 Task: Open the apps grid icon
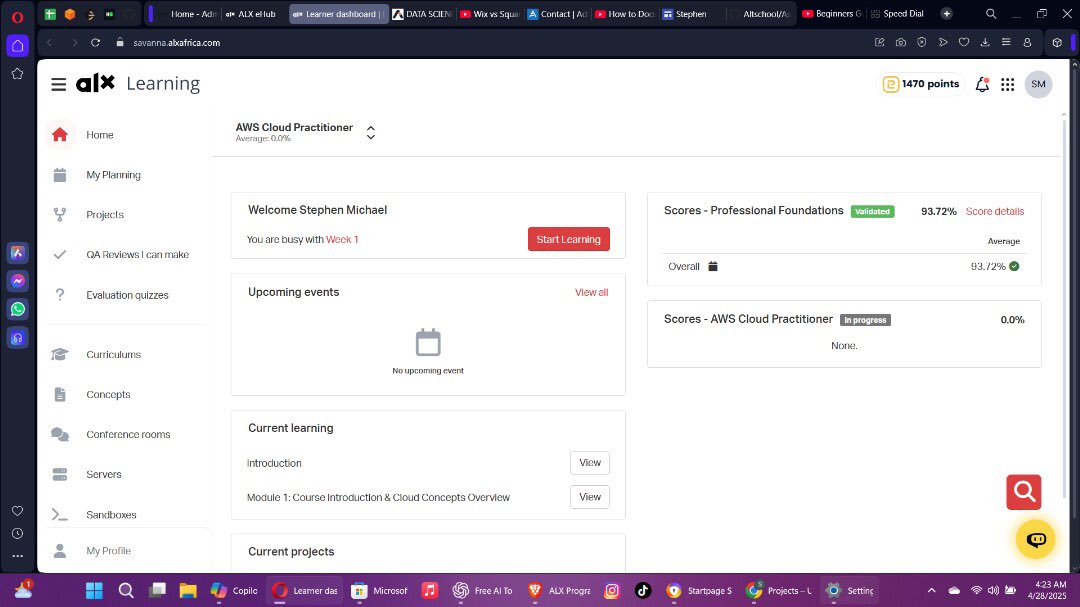[1008, 84]
